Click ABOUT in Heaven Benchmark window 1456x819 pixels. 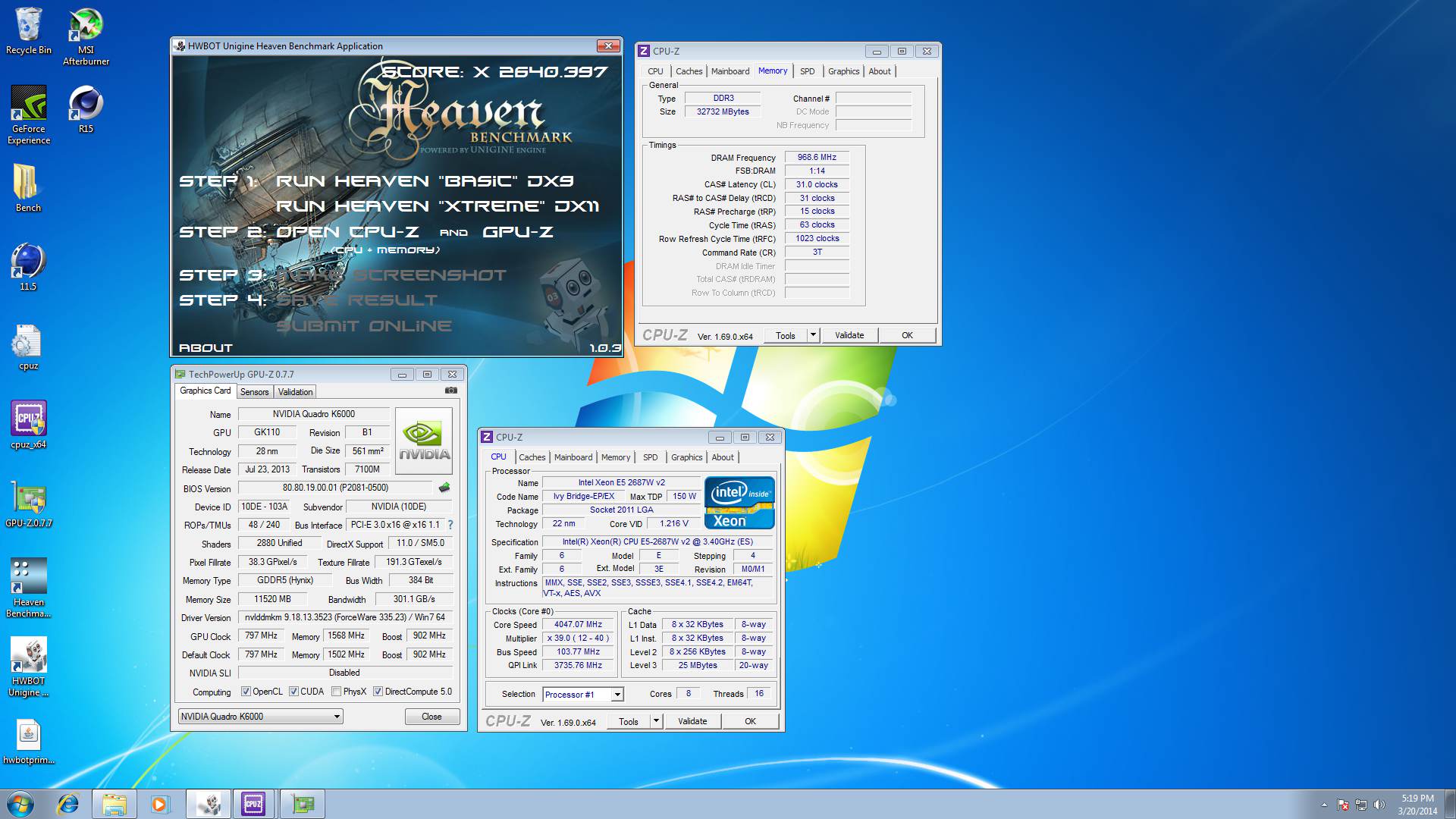[206, 348]
